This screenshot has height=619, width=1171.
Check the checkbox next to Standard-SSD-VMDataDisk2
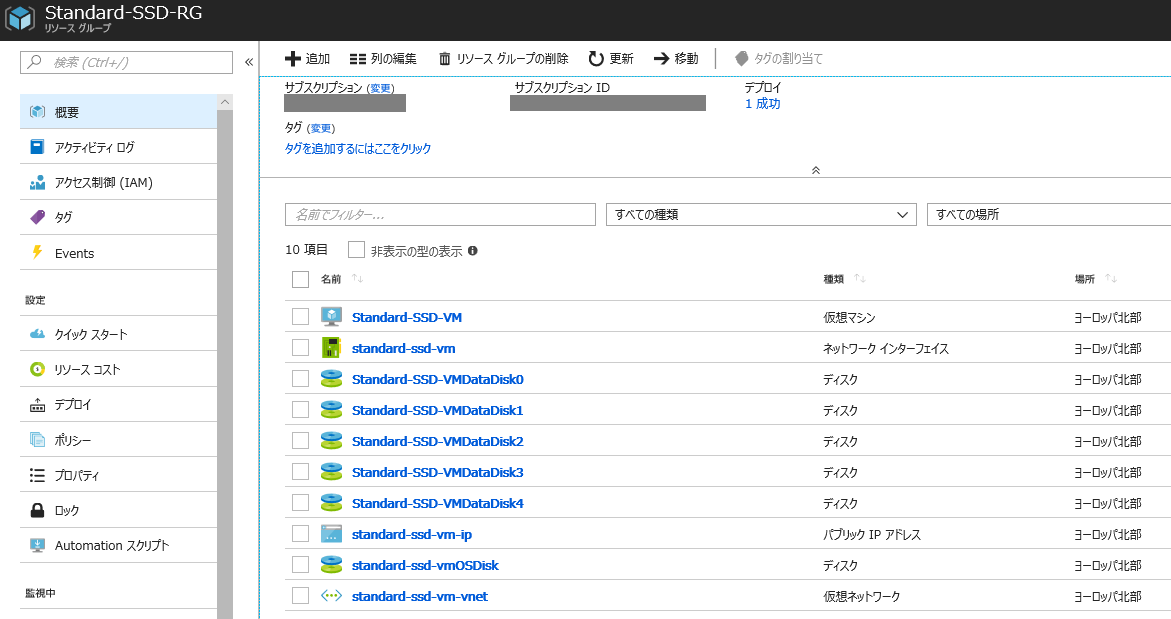click(300, 440)
